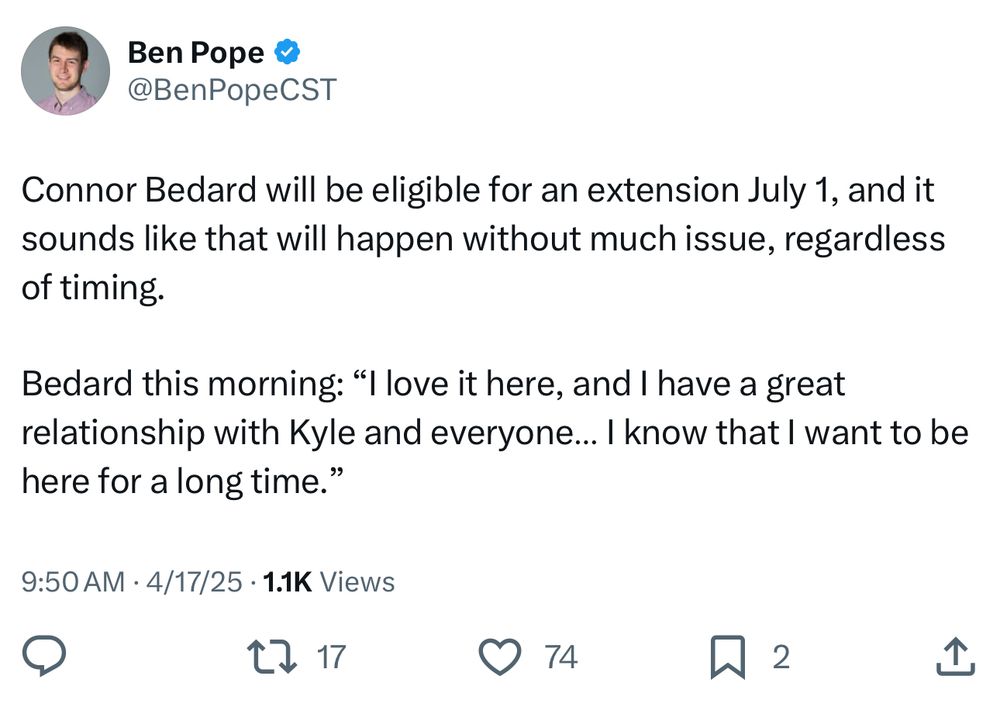
Task: Click the first paragraph about Bedard's extension
Action: pos(480,239)
